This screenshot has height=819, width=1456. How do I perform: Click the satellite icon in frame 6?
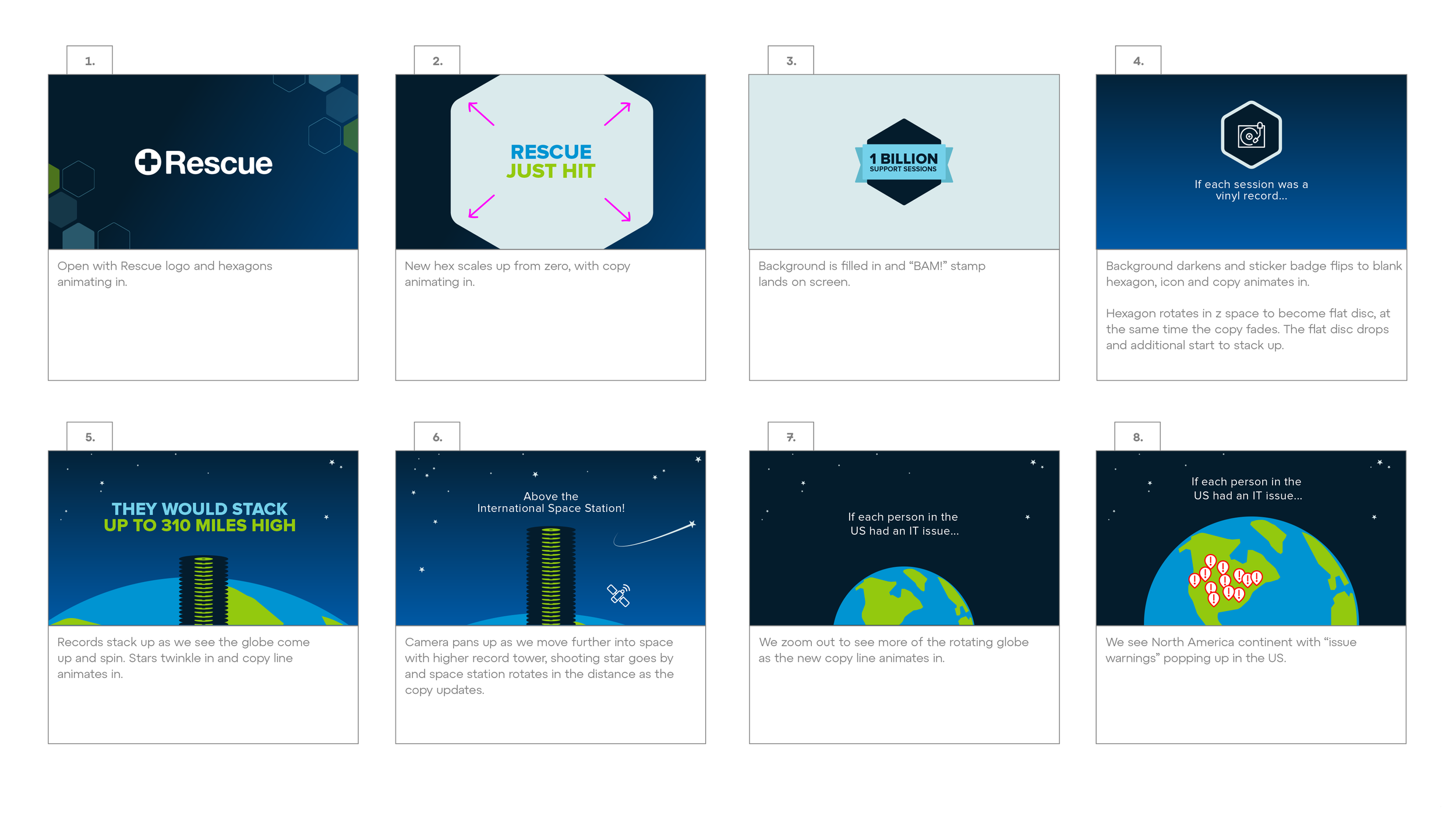(619, 595)
